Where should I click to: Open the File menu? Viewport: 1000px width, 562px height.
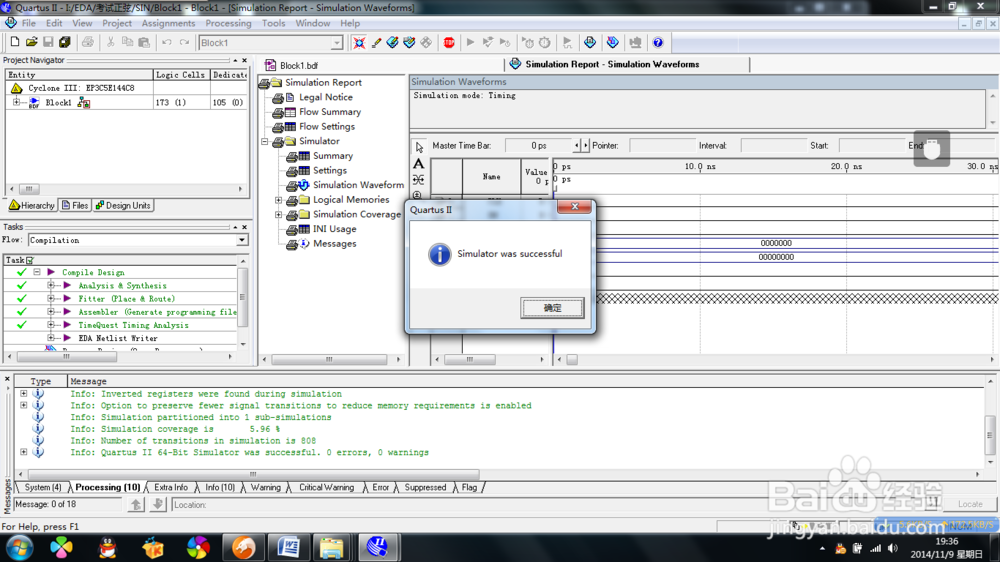(x=29, y=23)
